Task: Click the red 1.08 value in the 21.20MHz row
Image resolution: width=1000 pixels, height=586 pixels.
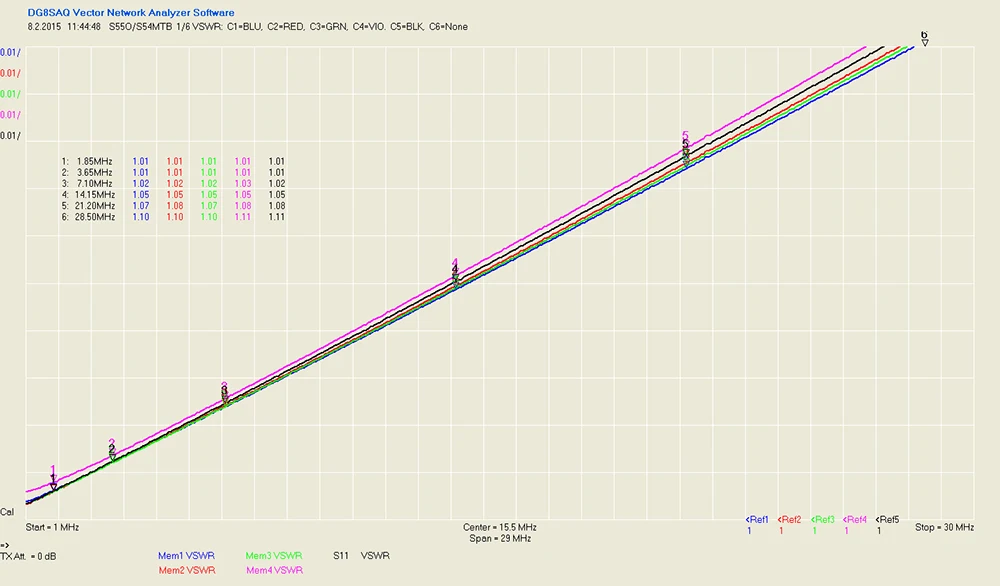Action: [x=175, y=206]
